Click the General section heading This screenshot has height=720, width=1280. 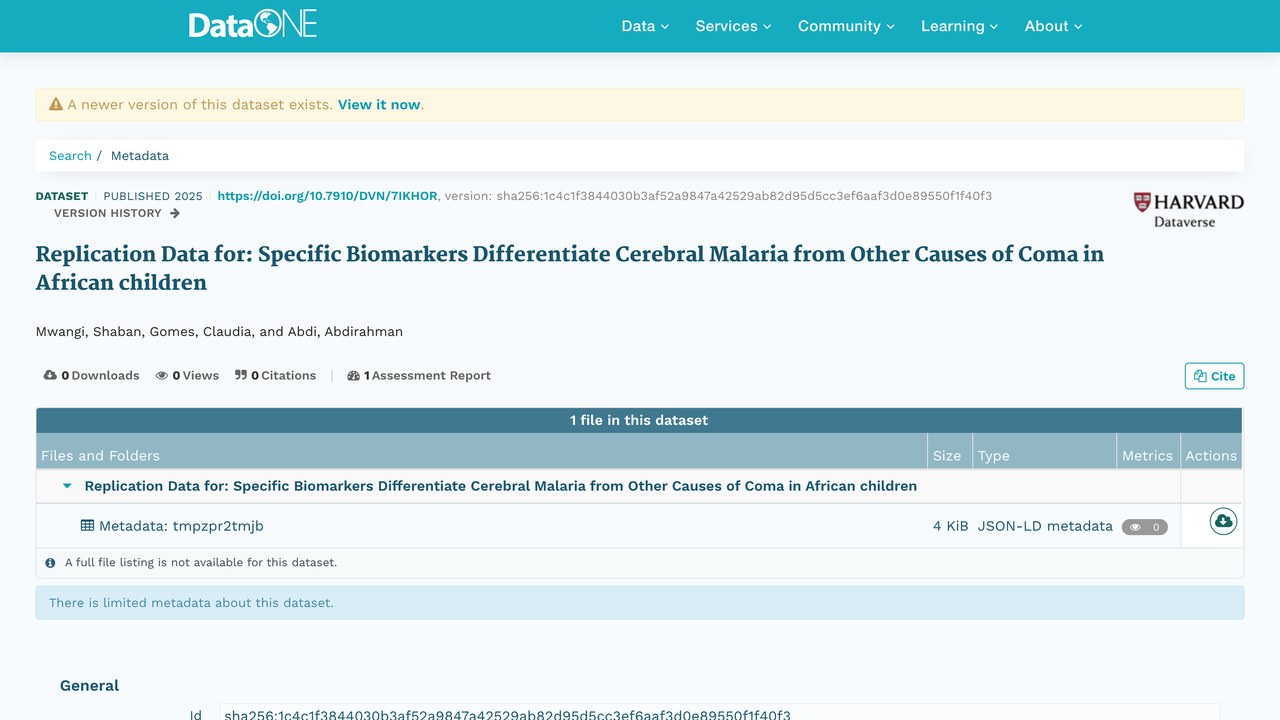click(x=89, y=686)
